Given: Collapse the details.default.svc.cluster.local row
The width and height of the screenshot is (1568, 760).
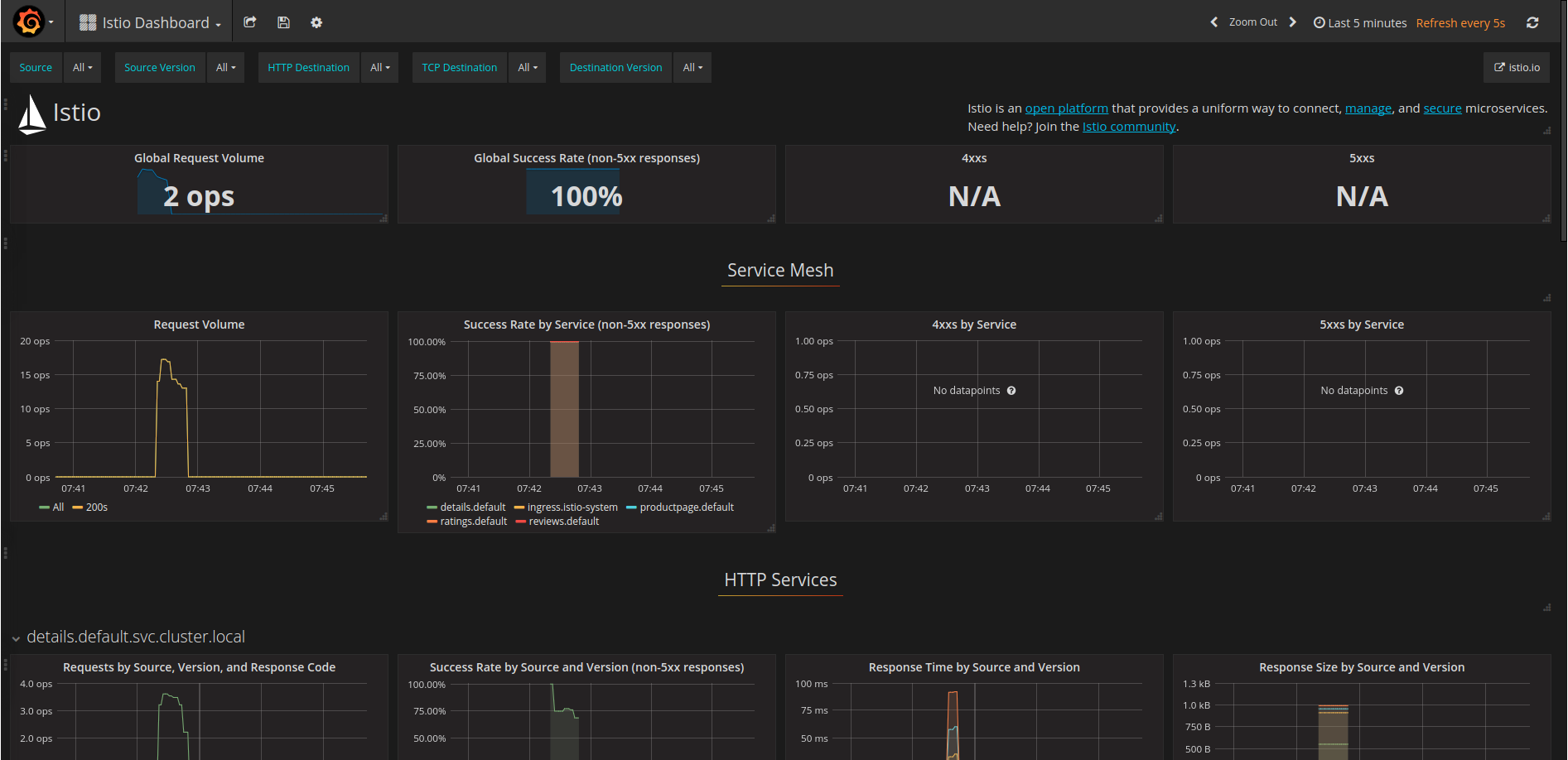Looking at the screenshot, I should (16, 638).
